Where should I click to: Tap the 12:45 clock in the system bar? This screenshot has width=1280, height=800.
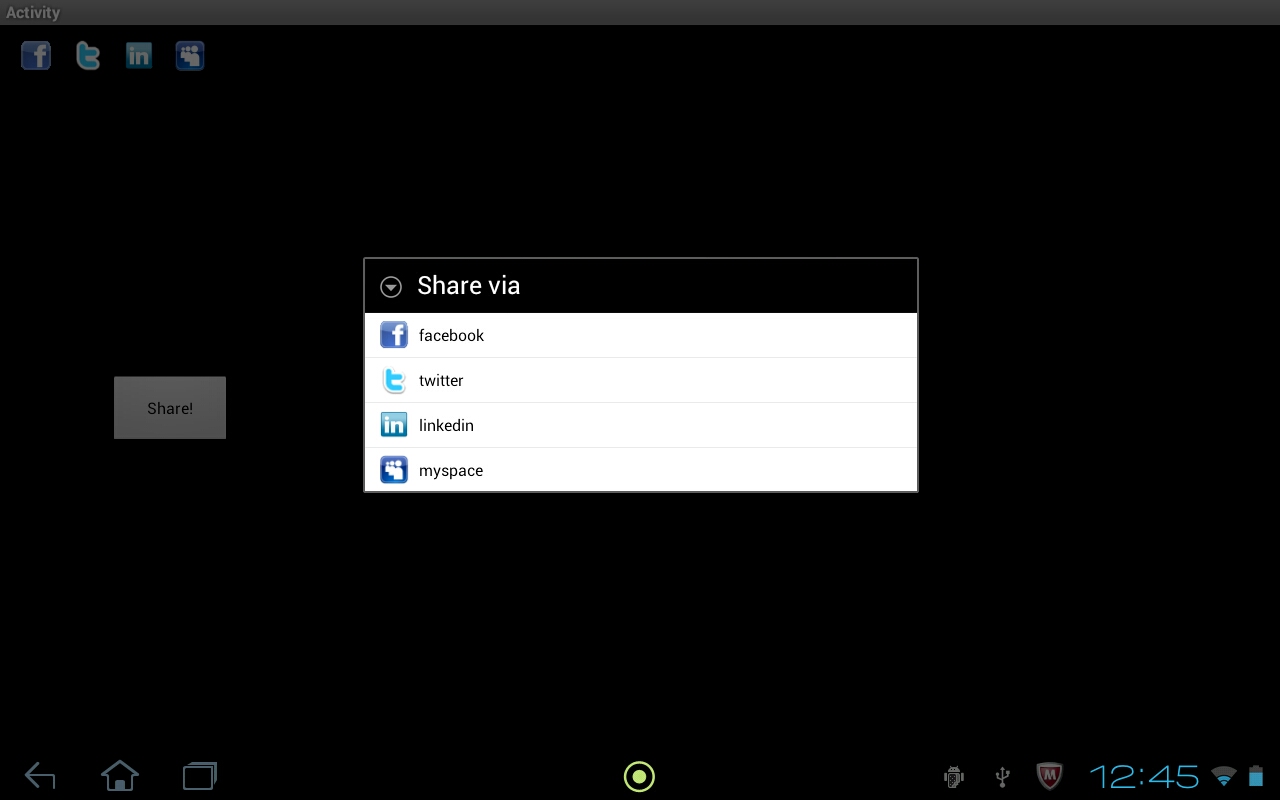click(x=1144, y=776)
